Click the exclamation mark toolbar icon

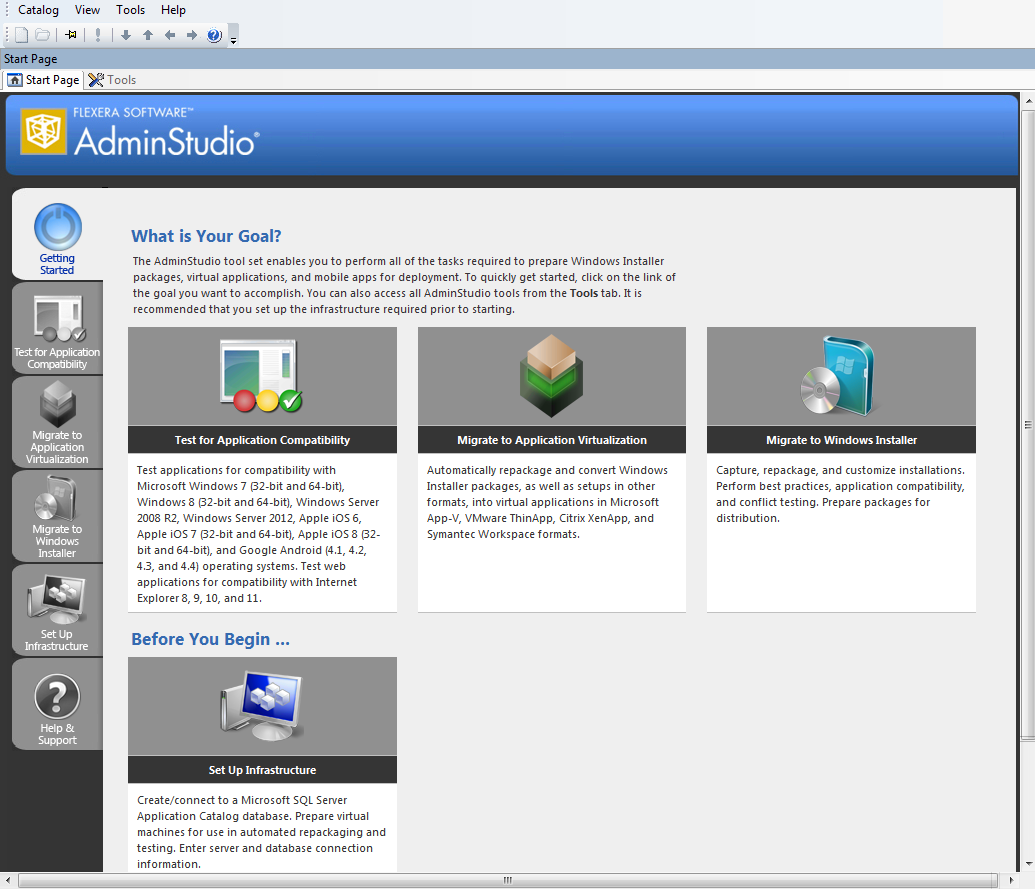click(98, 35)
